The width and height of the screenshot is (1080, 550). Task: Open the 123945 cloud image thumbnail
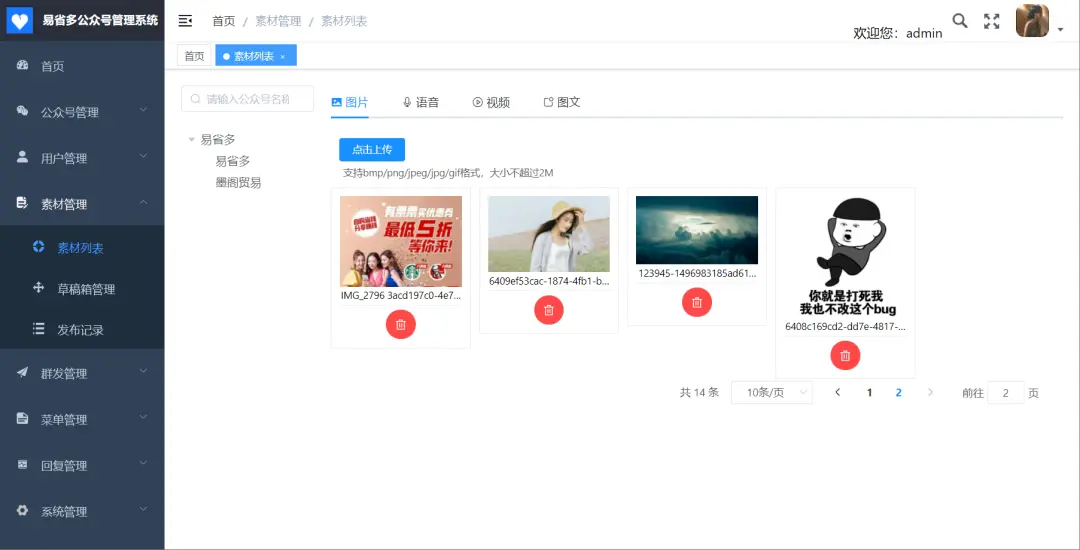tap(697, 230)
